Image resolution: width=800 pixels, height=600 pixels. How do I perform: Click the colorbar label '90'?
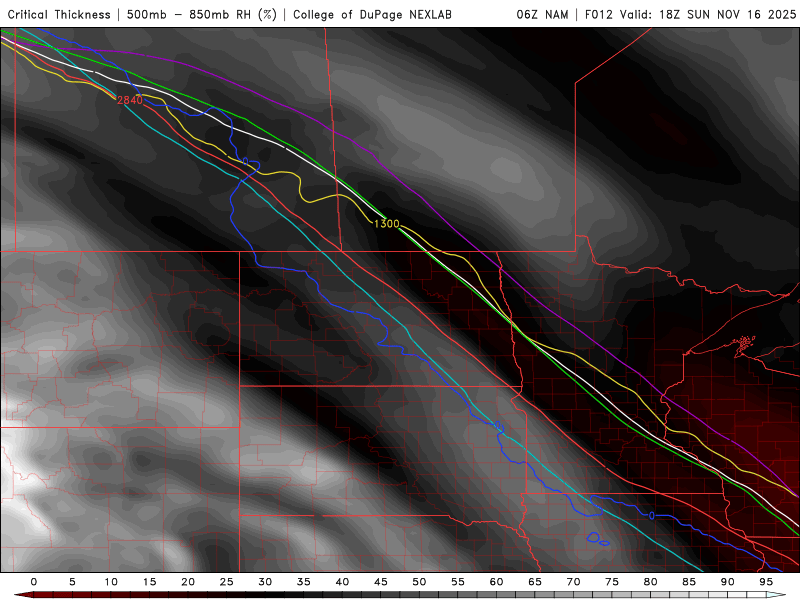[x=728, y=582]
